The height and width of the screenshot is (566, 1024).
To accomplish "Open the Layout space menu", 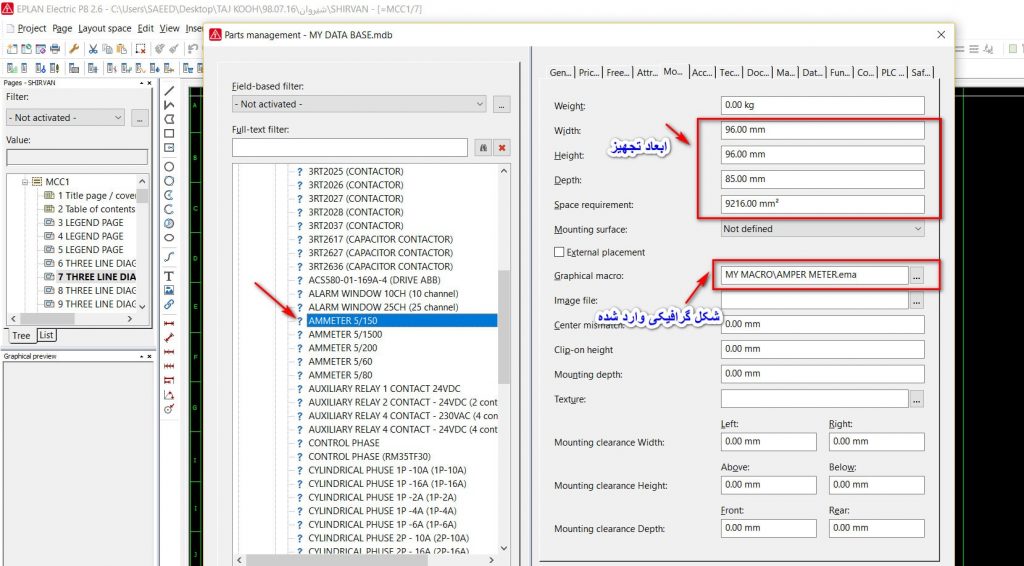I will [x=104, y=29].
